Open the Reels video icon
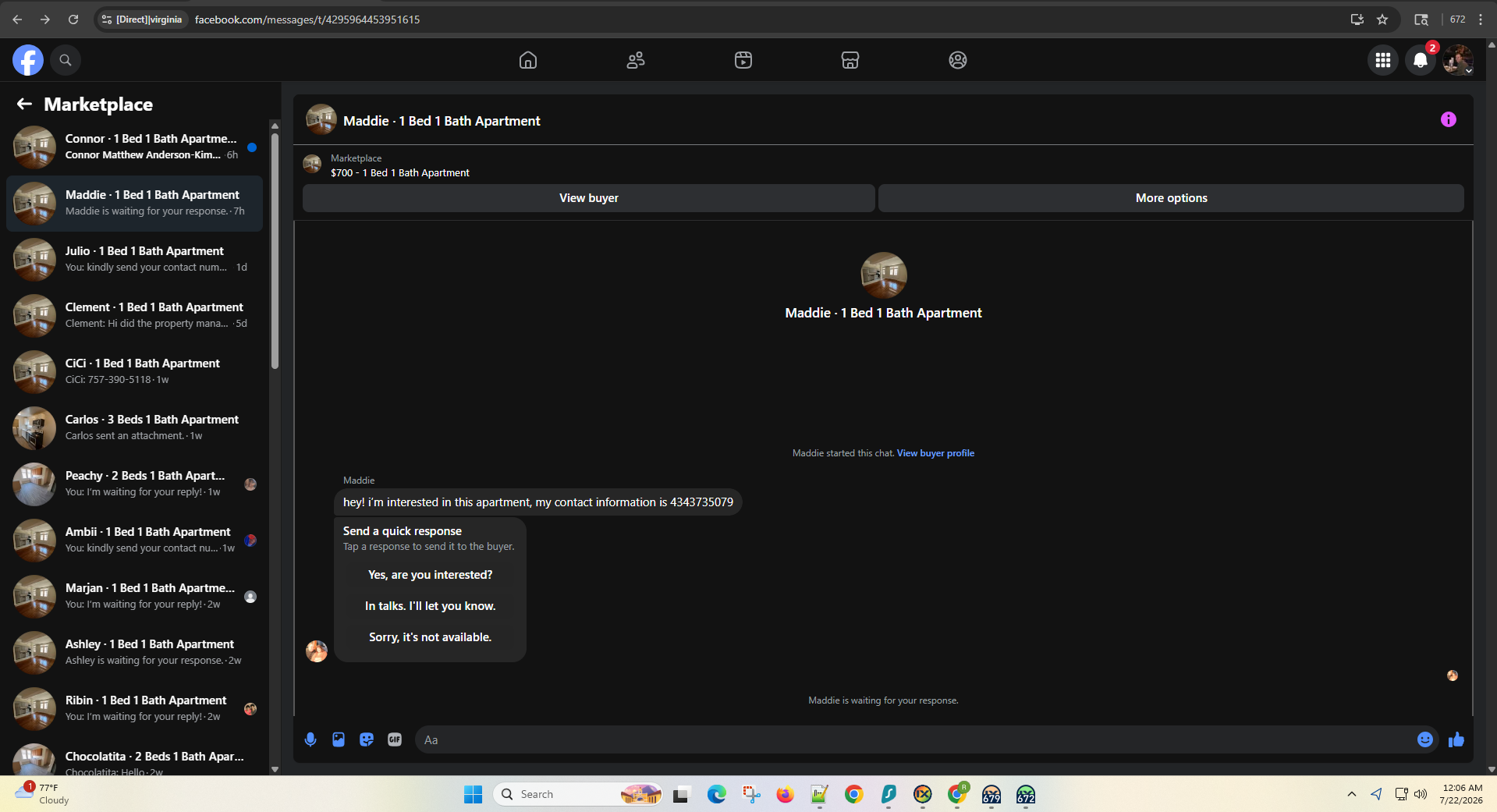 [x=743, y=60]
